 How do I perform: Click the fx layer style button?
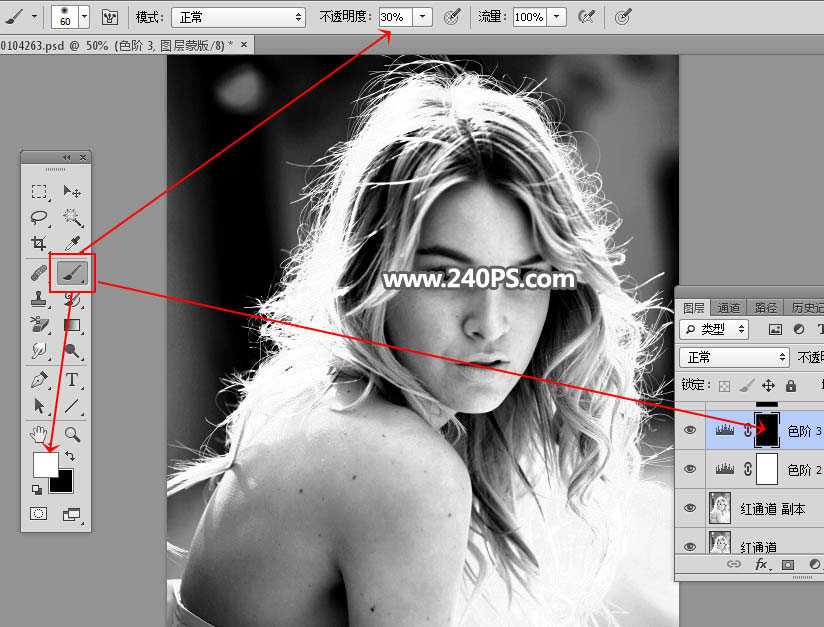[761, 565]
